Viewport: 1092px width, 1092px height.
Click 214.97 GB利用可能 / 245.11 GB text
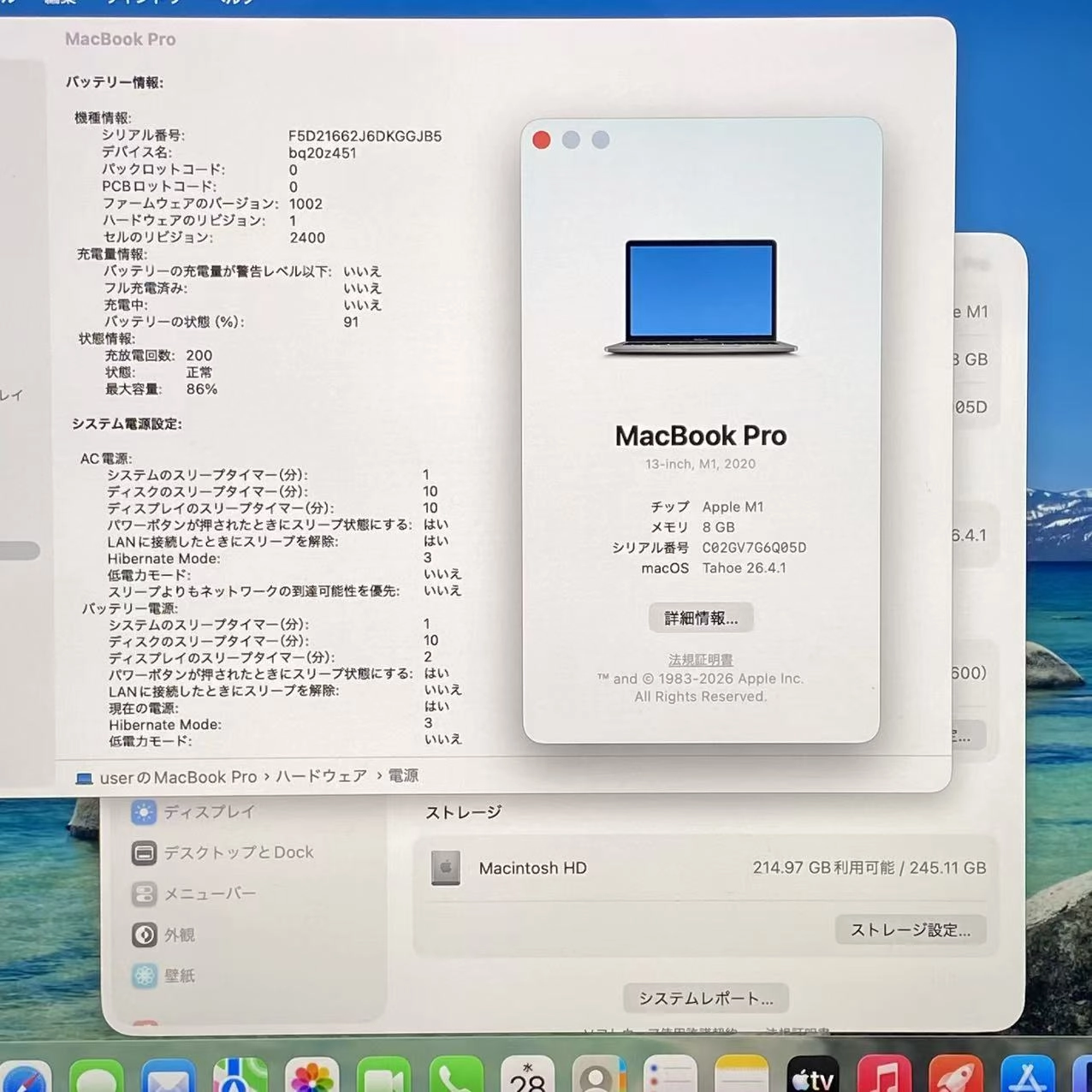pos(869,868)
